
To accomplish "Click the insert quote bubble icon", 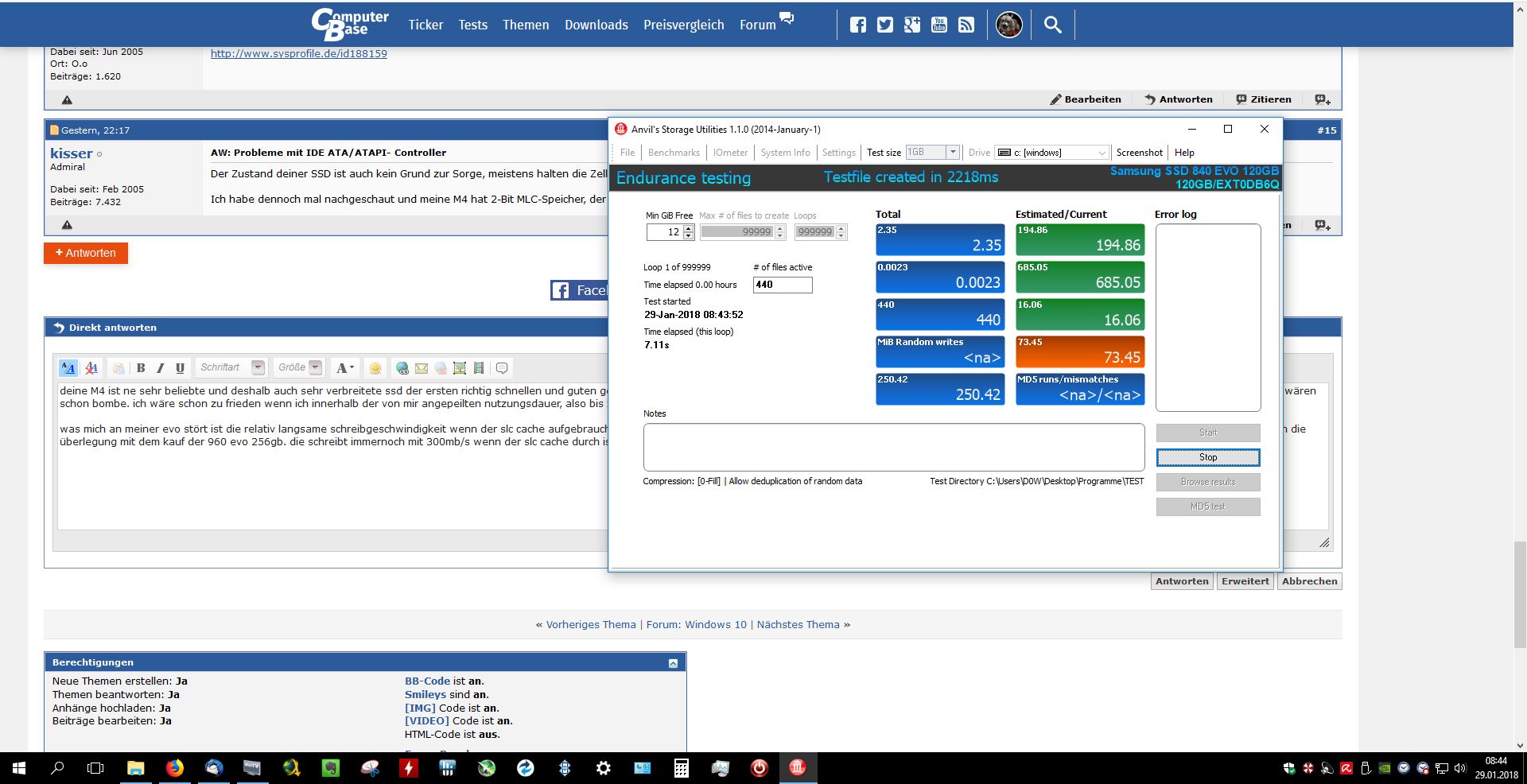I will pos(502,367).
